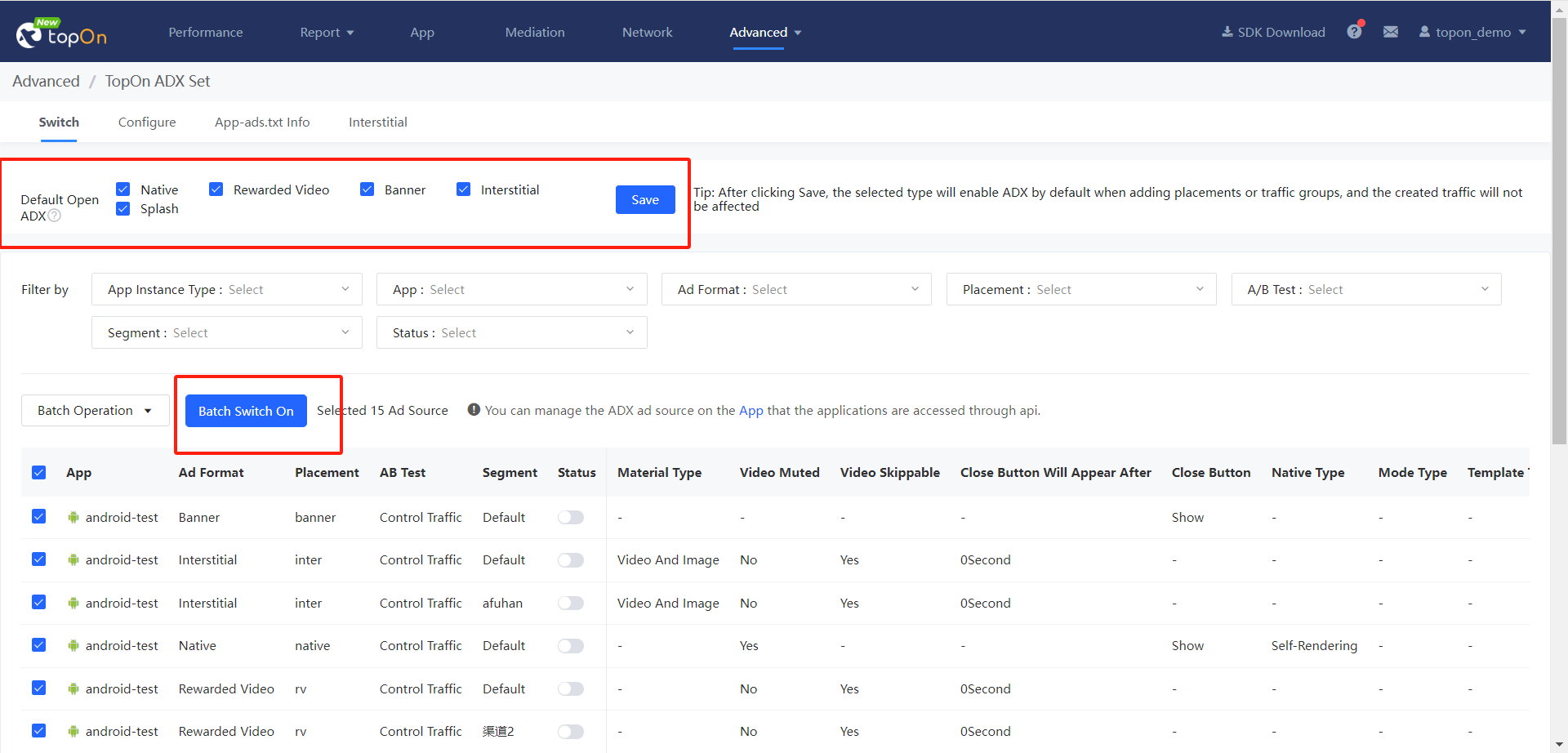Click the Android icon in Banner row
This screenshot has height=753, width=1568.
(x=73, y=517)
